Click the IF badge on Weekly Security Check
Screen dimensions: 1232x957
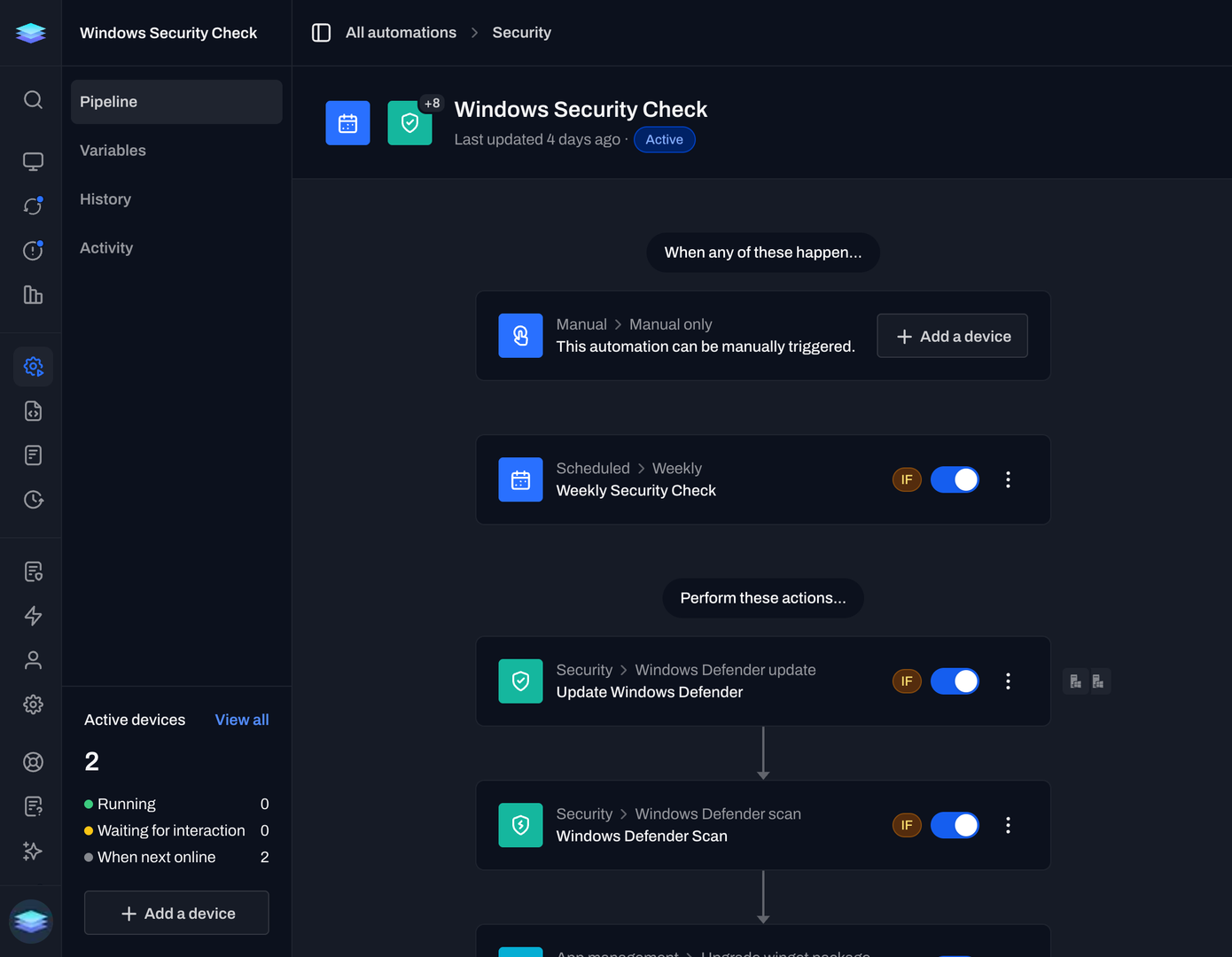pyautogui.click(x=907, y=479)
